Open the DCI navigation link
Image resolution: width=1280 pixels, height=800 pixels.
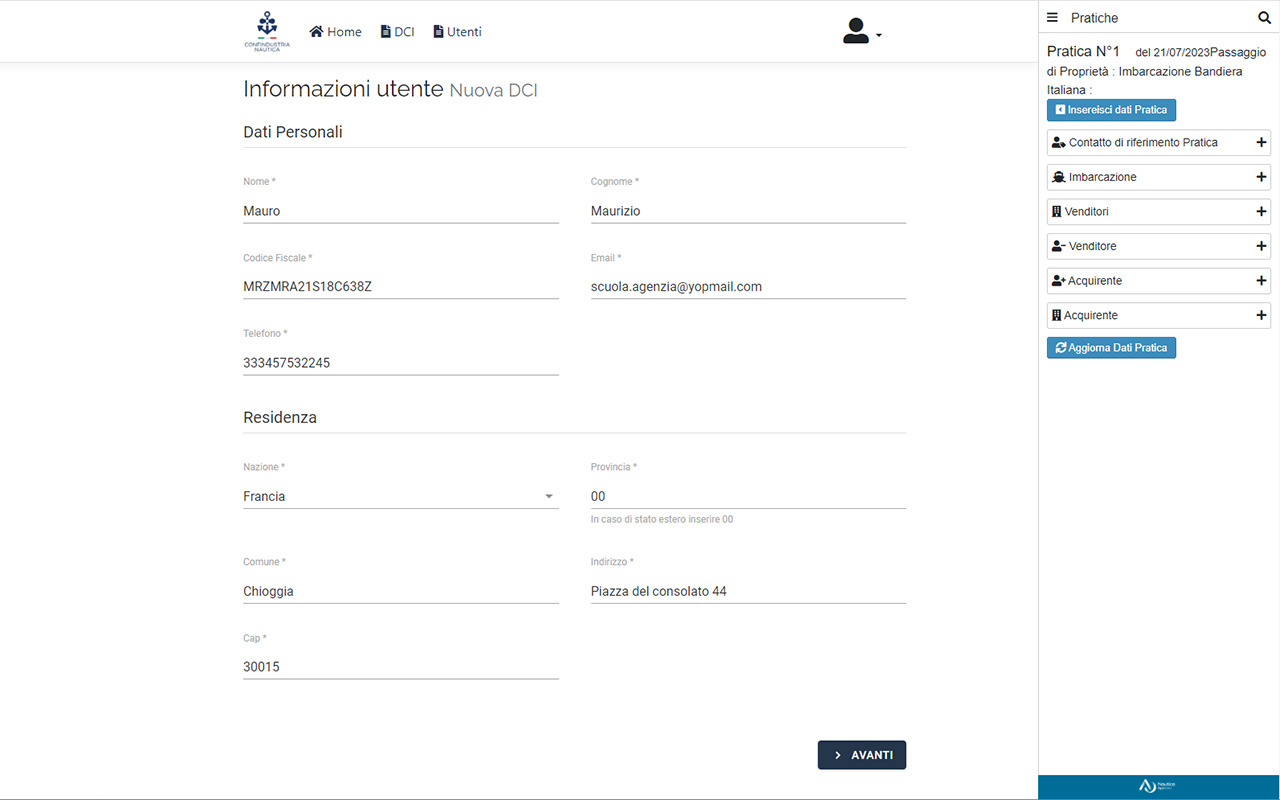coord(397,32)
